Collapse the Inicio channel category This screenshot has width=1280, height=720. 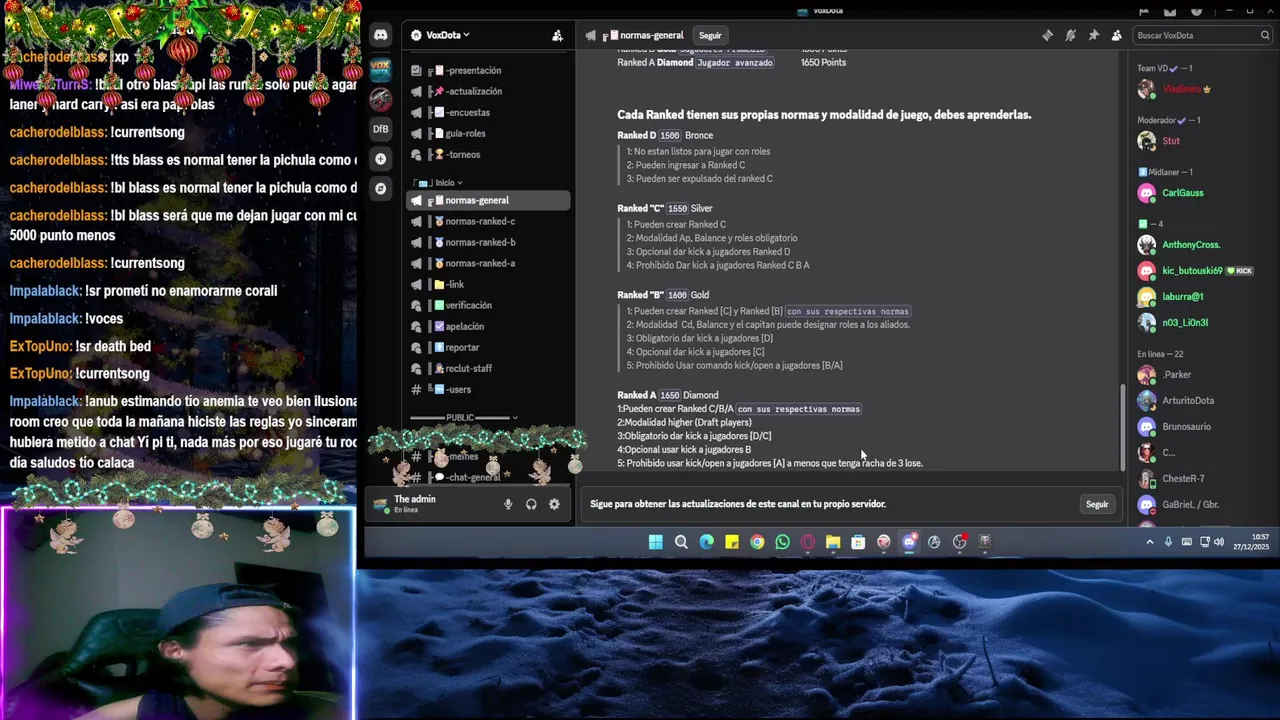[x=438, y=183]
